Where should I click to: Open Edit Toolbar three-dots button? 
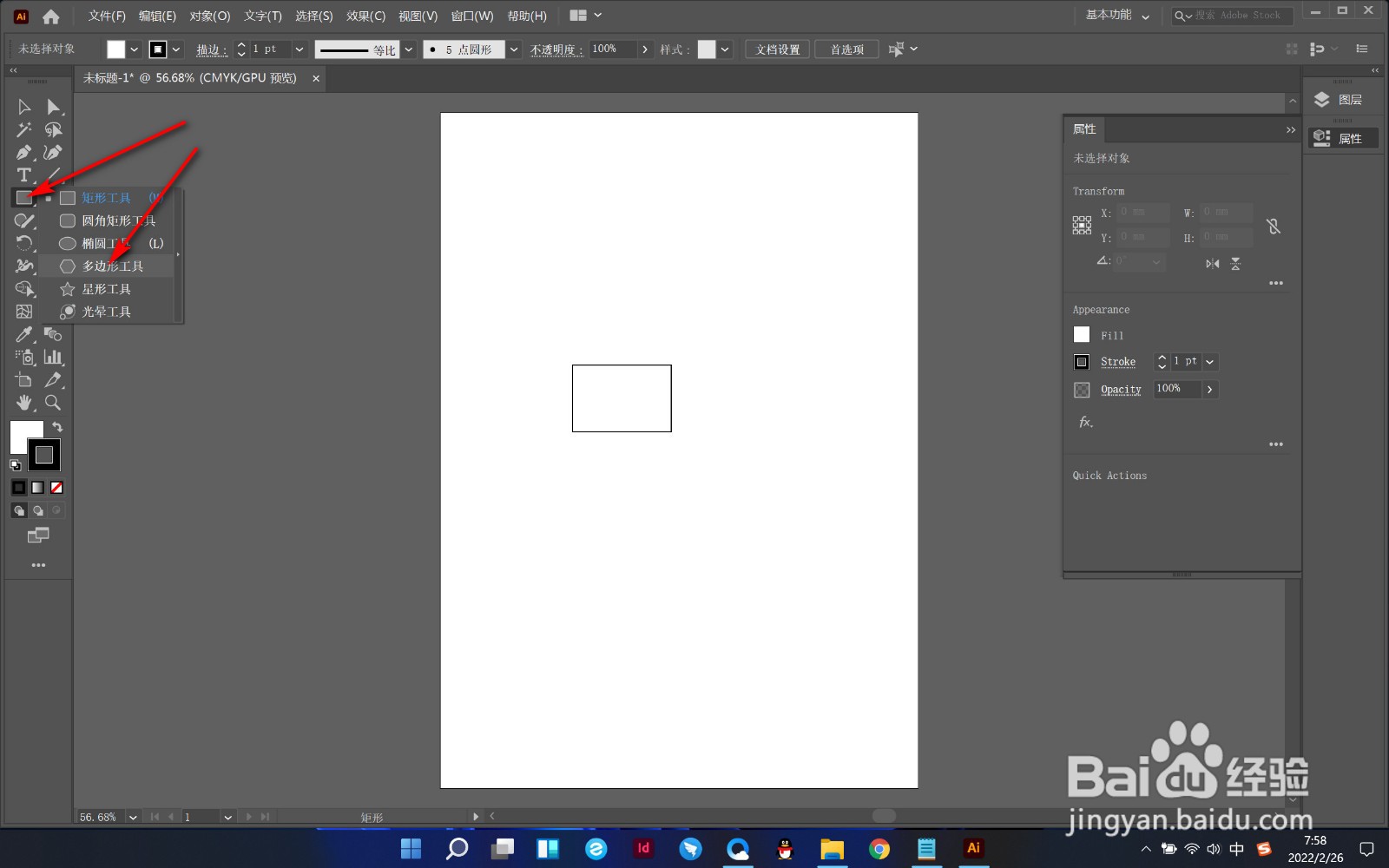click(38, 565)
